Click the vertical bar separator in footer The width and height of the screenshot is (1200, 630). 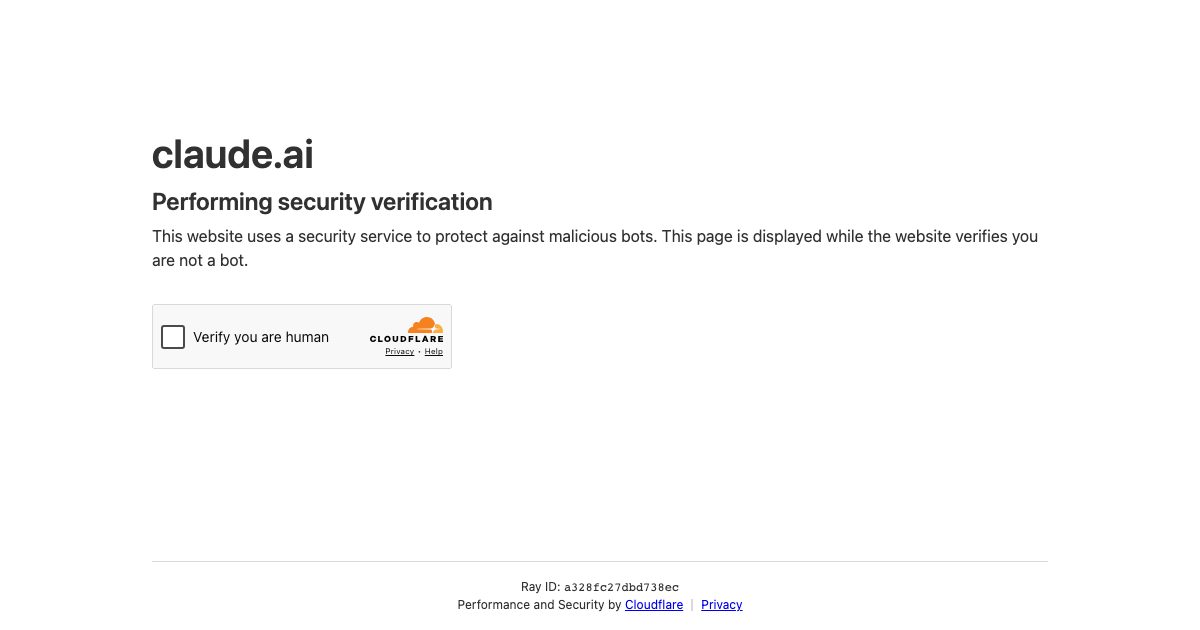(x=692, y=605)
